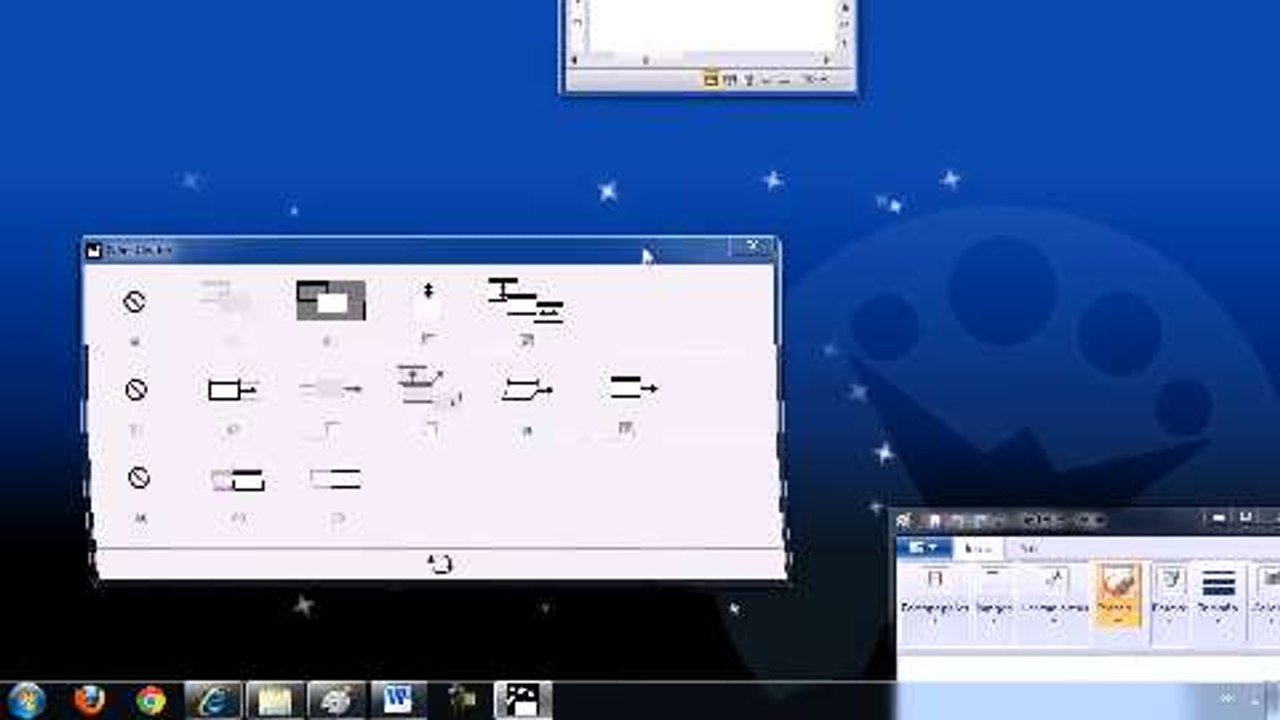The width and height of the screenshot is (1280, 720).
Task: Choose the outlined box with right arrow preset
Action: tap(232, 390)
